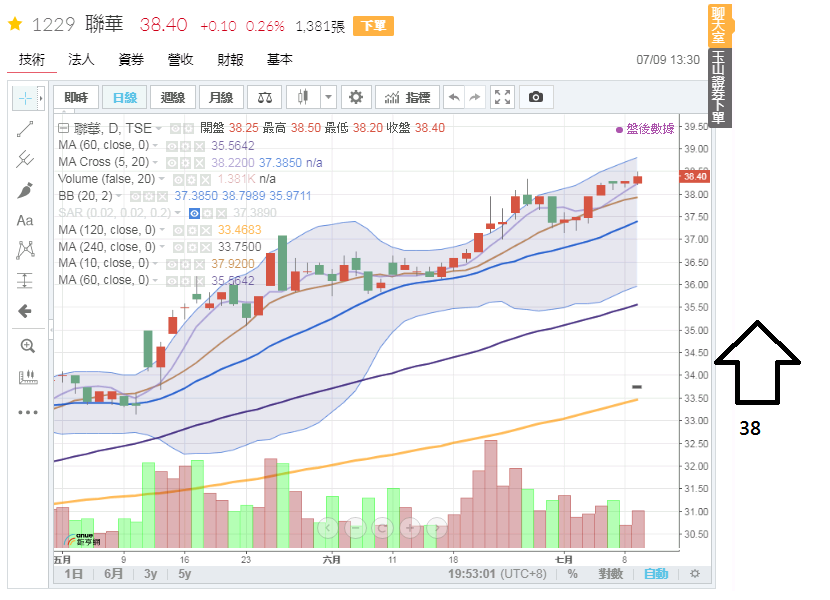Switch to the 技術 tab
The height and width of the screenshot is (600, 830).
(x=32, y=59)
